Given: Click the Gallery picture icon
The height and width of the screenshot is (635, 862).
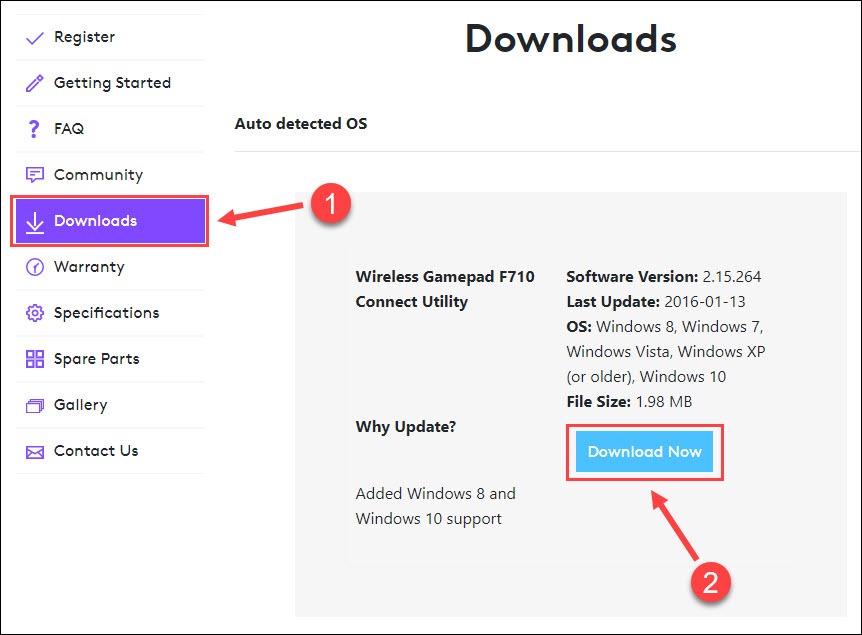Looking at the screenshot, I should coord(35,405).
